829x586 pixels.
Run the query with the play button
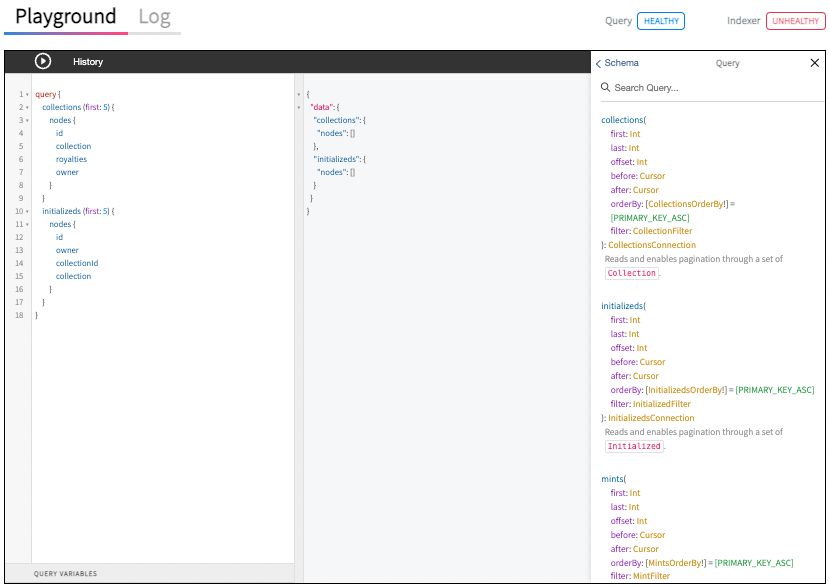tap(43, 61)
